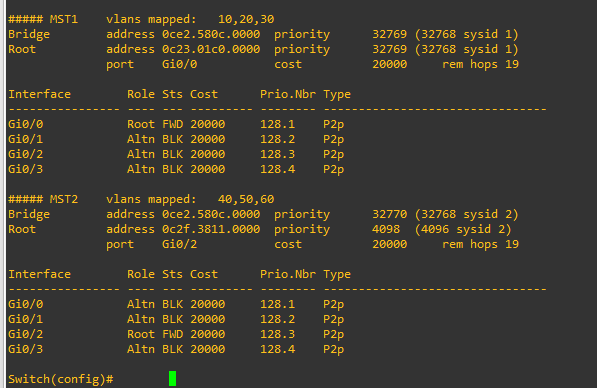Click Gi0/1 row in MST2 table

(x=176, y=319)
